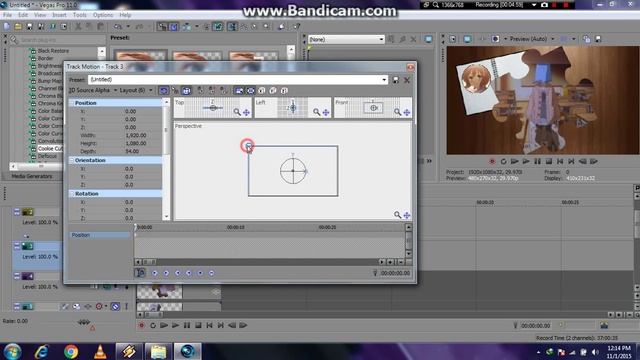Open the Edit menu
This screenshot has width=640, height=360.
click(23, 15)
